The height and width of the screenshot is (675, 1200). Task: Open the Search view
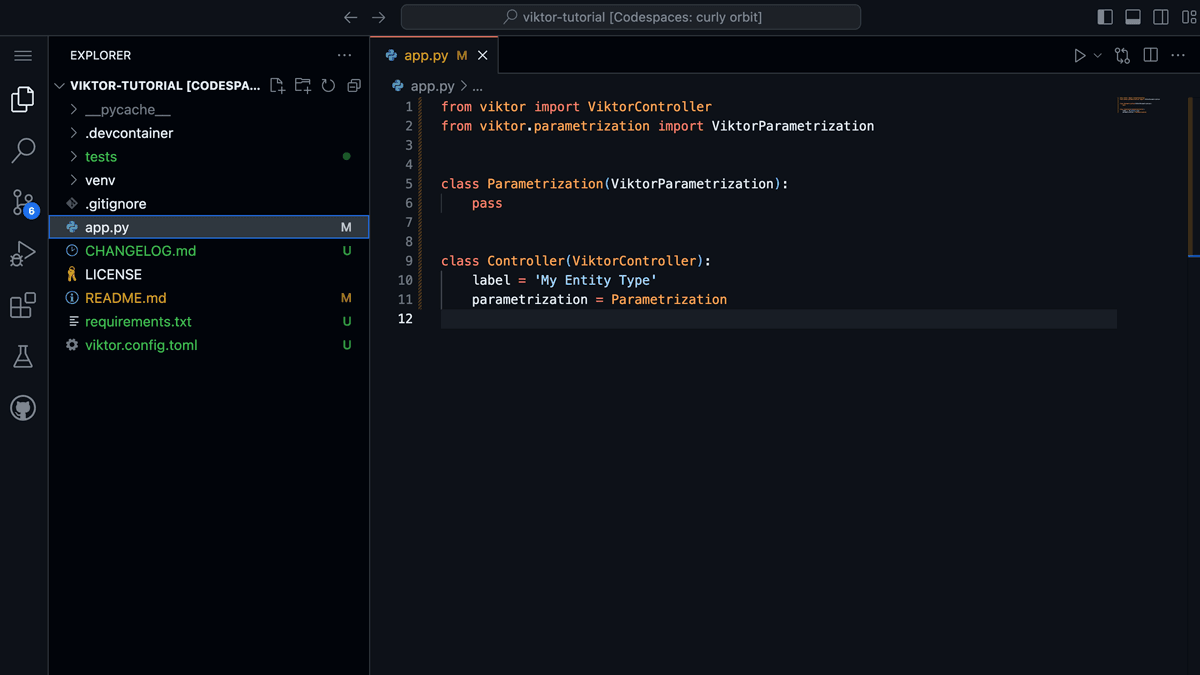pos(23,150)
